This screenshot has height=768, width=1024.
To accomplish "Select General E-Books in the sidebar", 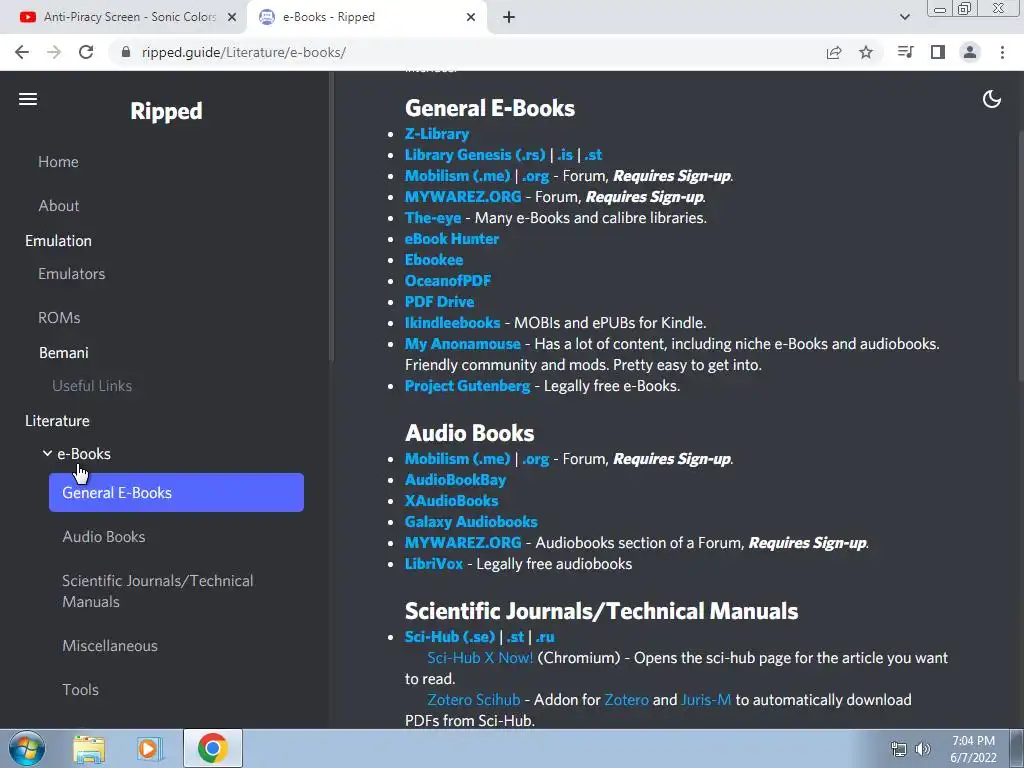I will coord(176,492).
